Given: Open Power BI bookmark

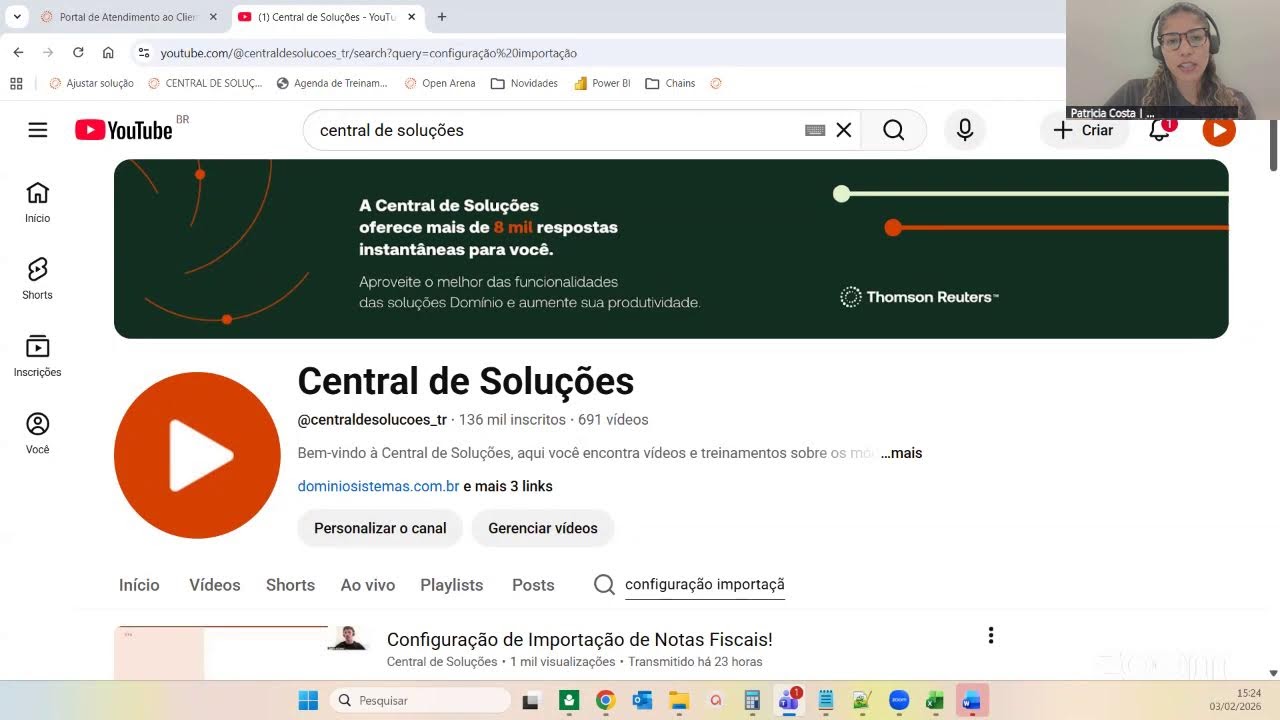Looking at the screenshot, I should click(602, 83).
